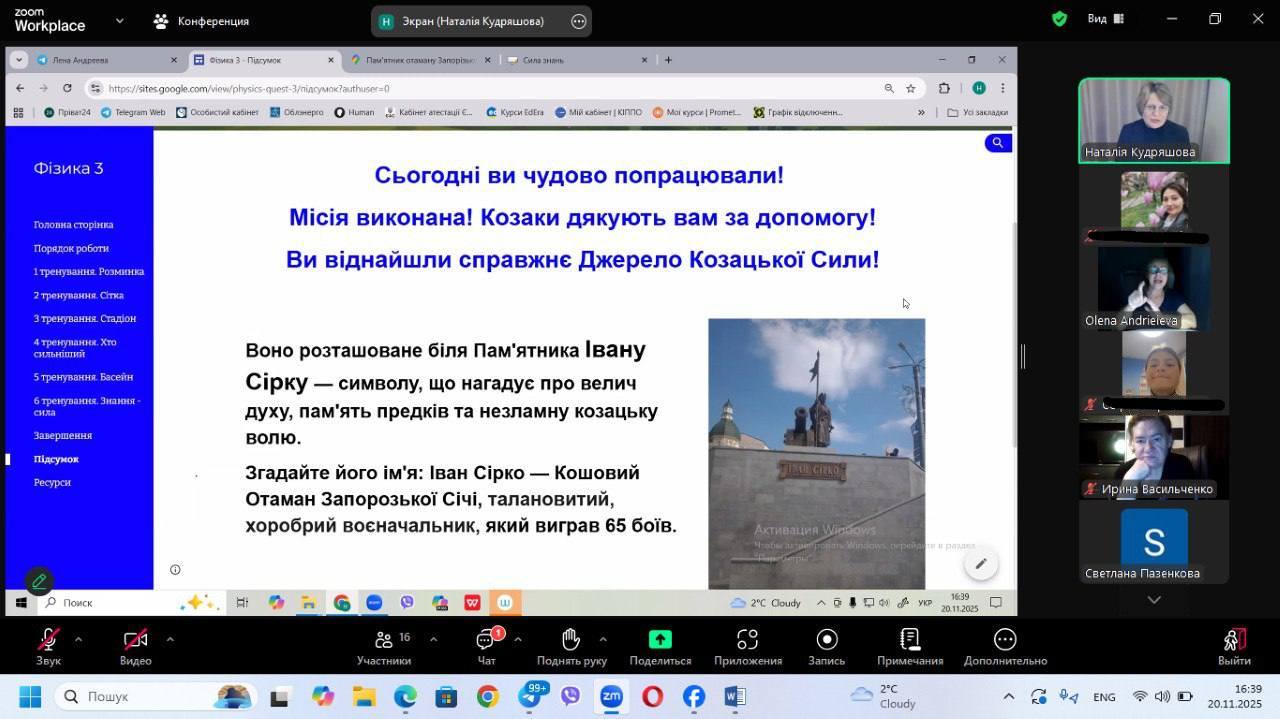Open the View layout options

pos(1105,19)
